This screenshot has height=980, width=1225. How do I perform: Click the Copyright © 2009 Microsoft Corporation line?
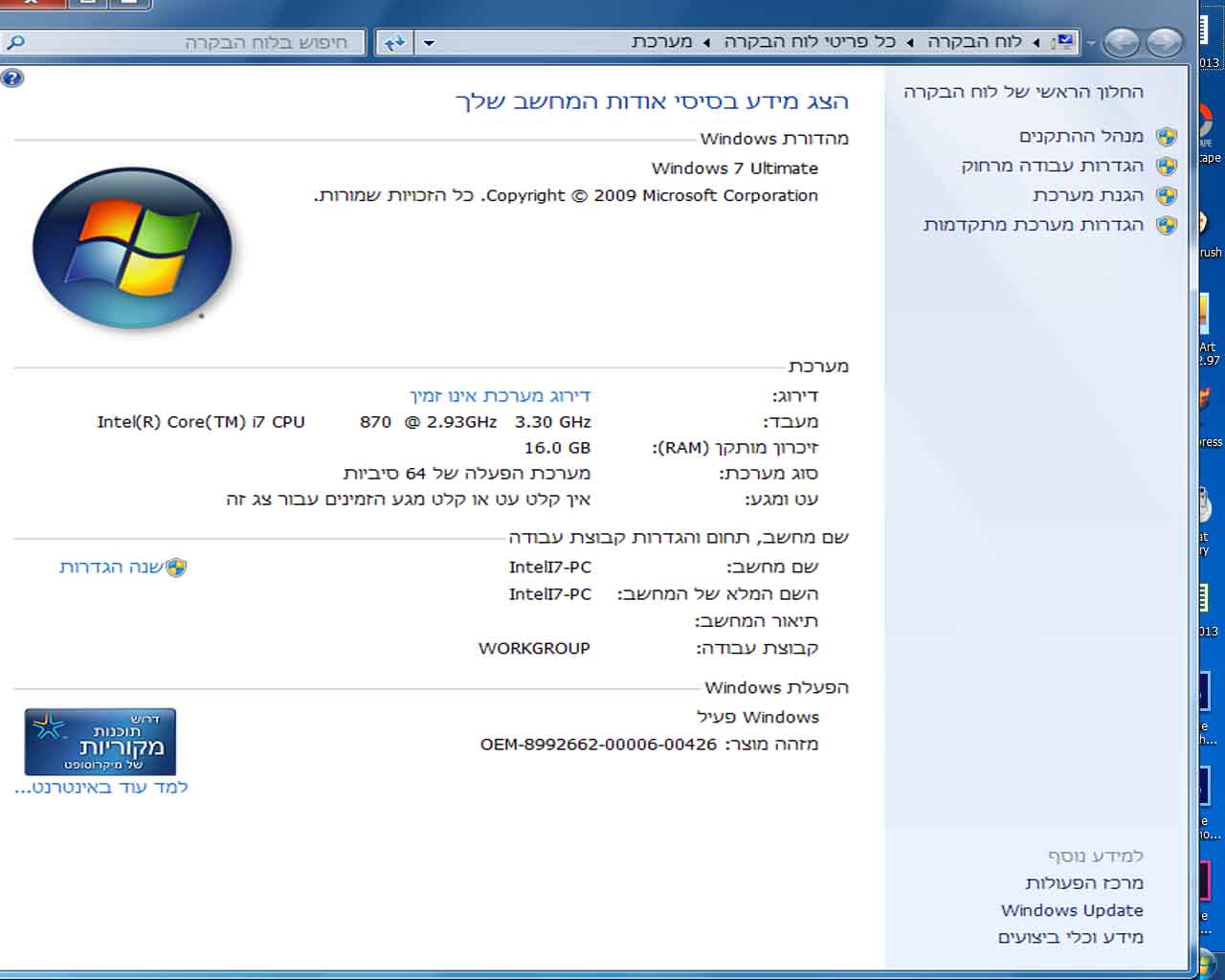tap(567, 195)
